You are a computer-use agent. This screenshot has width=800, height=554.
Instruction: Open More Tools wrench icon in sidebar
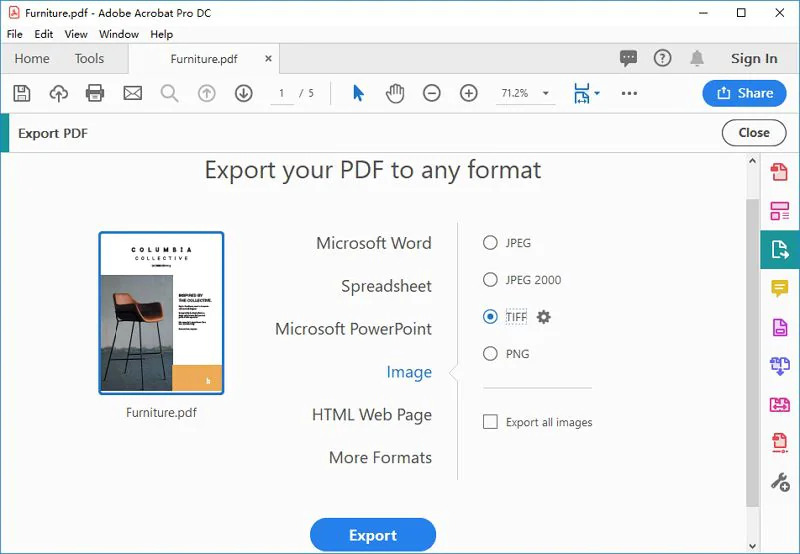[x=780, y=482]
